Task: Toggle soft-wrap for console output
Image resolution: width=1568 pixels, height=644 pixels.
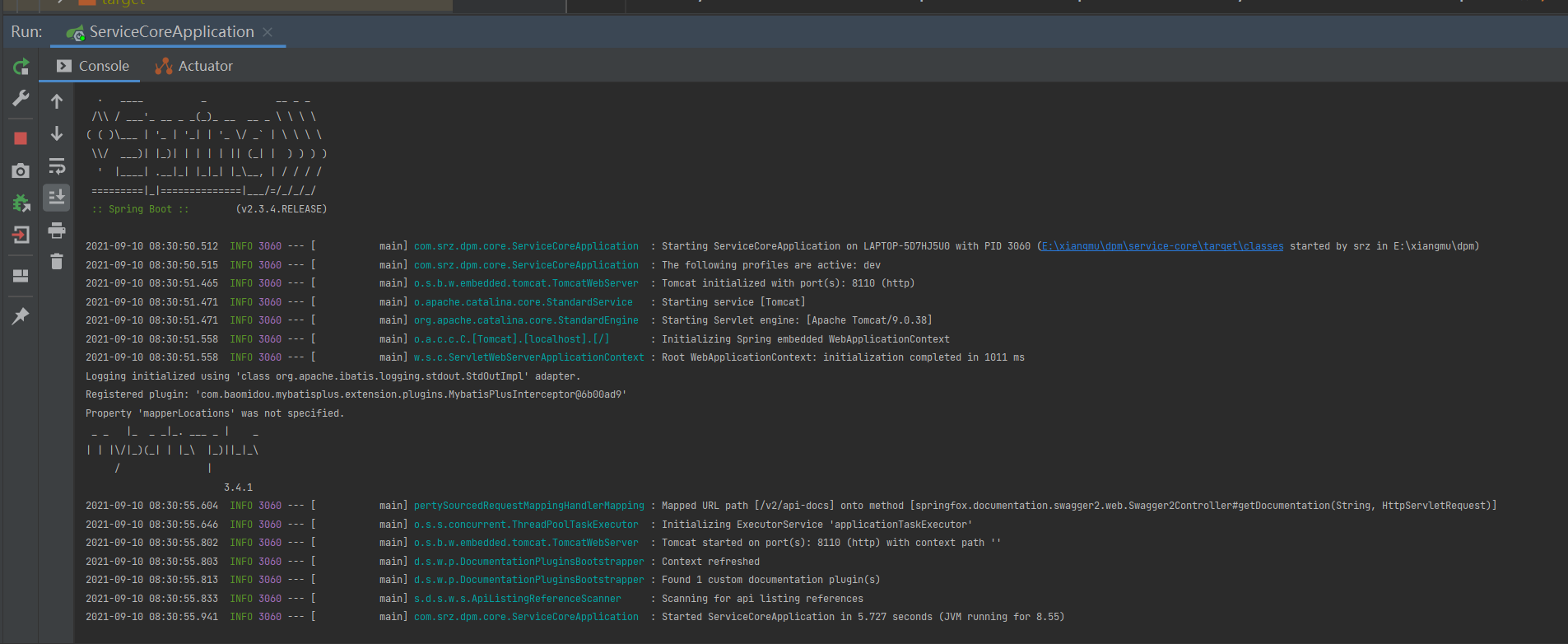Action: click(57, 166)
